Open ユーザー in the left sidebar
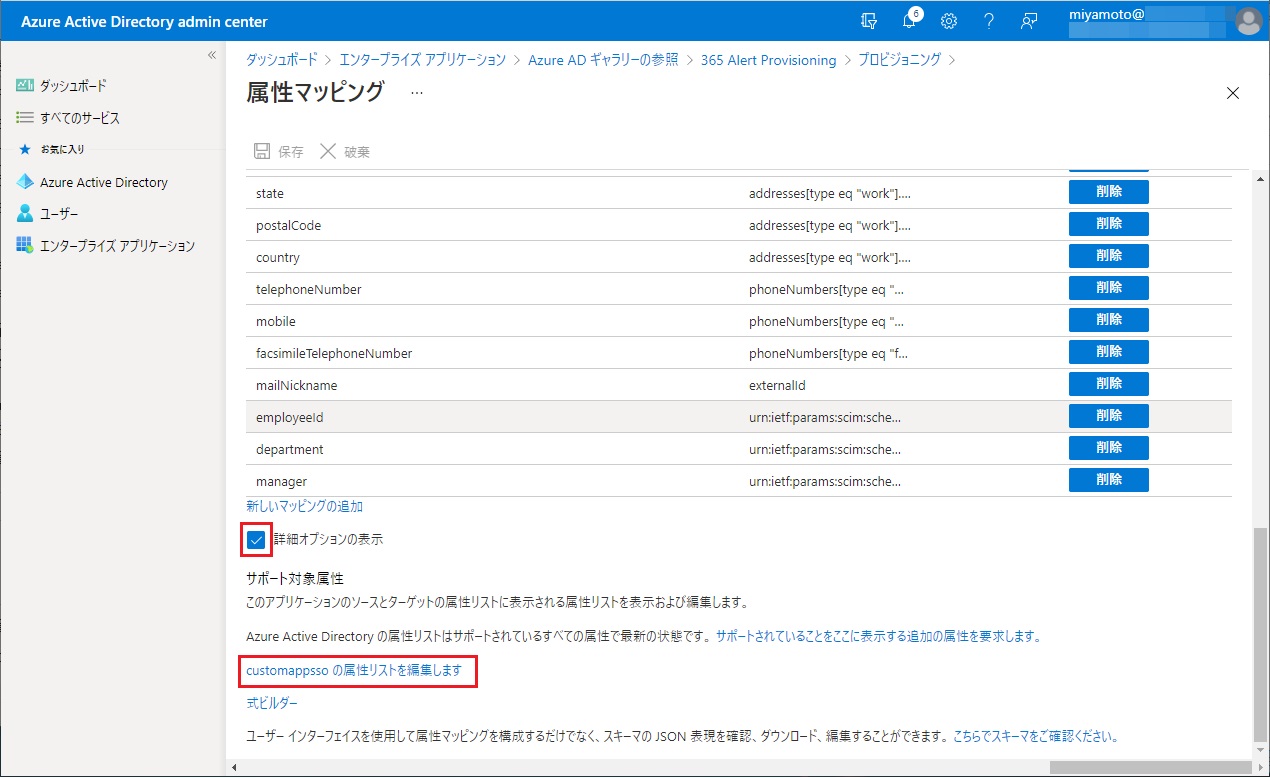The image size is (1270, 778). click(x=59, y=214)
